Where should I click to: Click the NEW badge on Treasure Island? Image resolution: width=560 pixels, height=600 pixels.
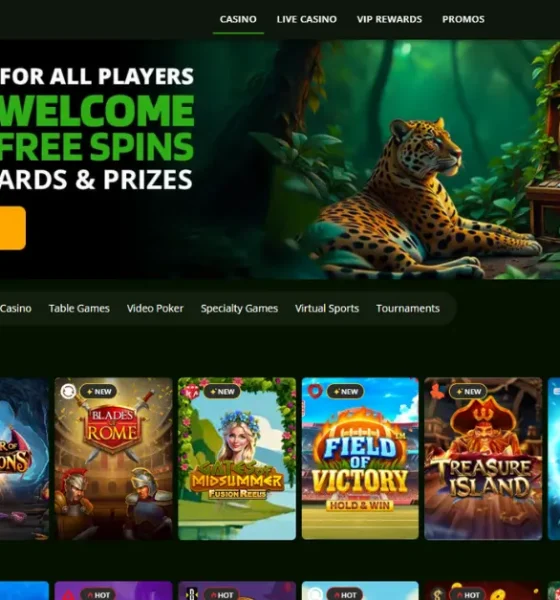(468, 391)
